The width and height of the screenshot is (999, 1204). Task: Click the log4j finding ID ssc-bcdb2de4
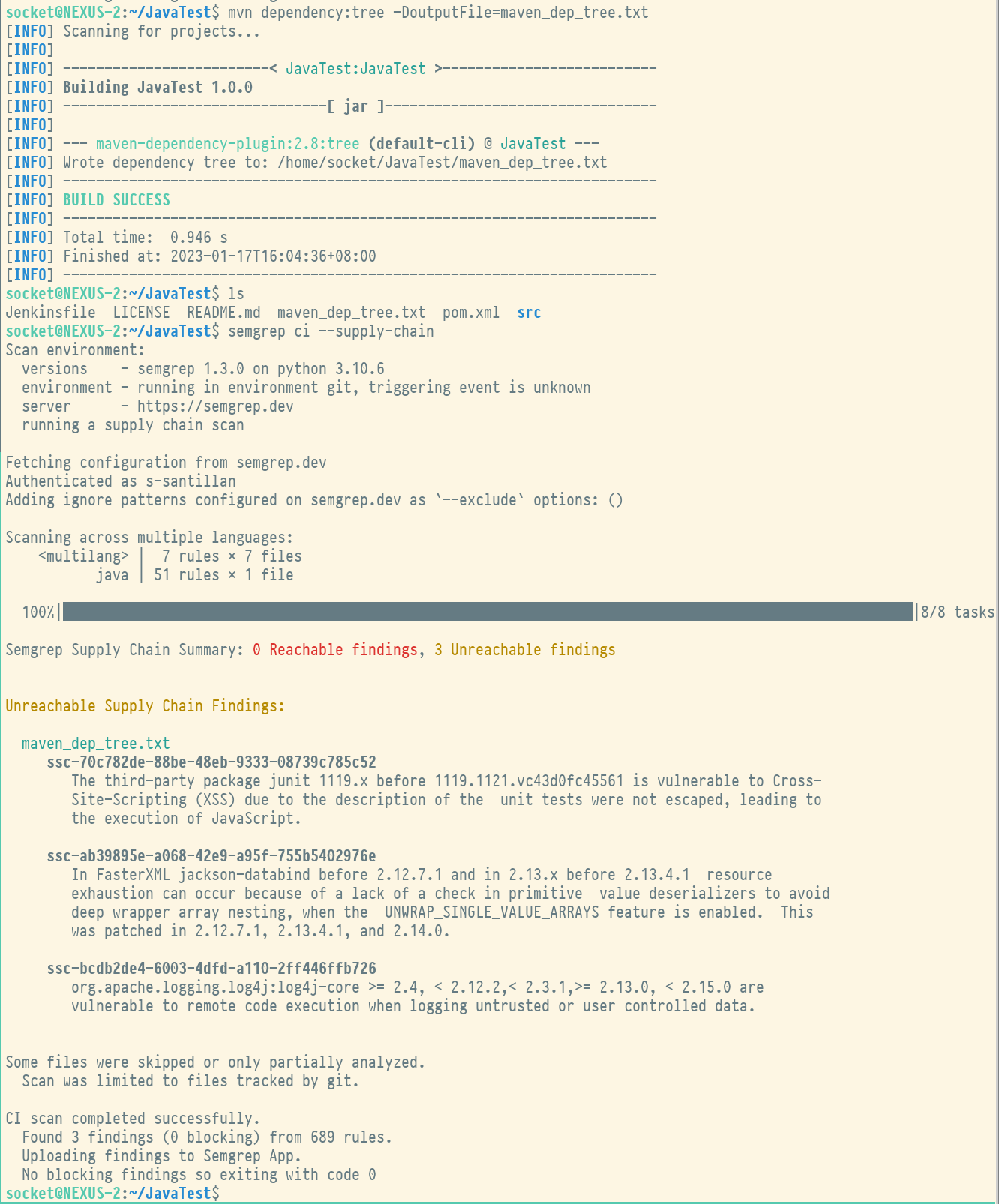[x=211, y=969]
